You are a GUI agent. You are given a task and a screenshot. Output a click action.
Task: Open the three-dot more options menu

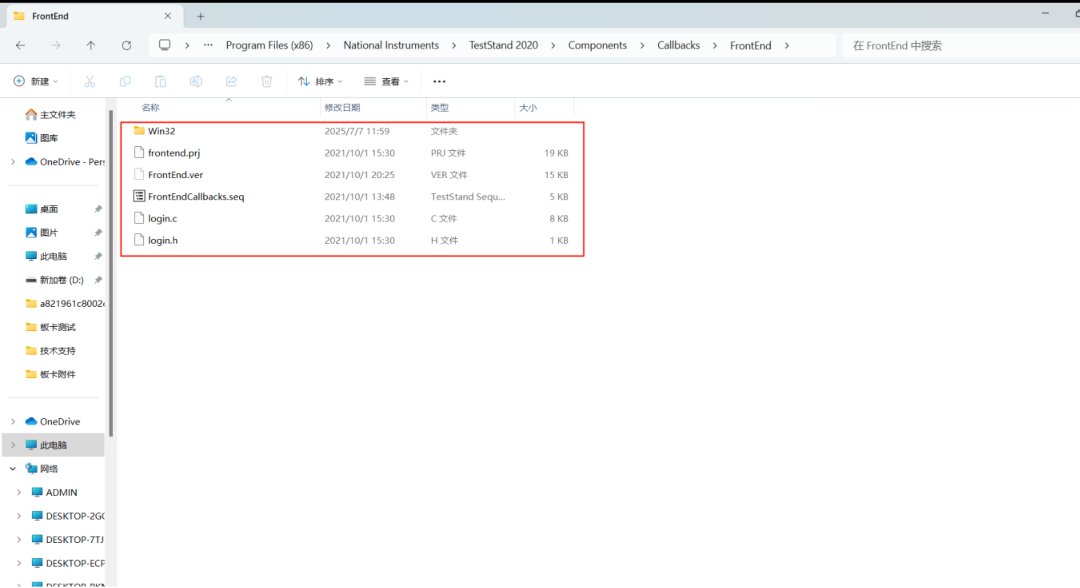439,81
